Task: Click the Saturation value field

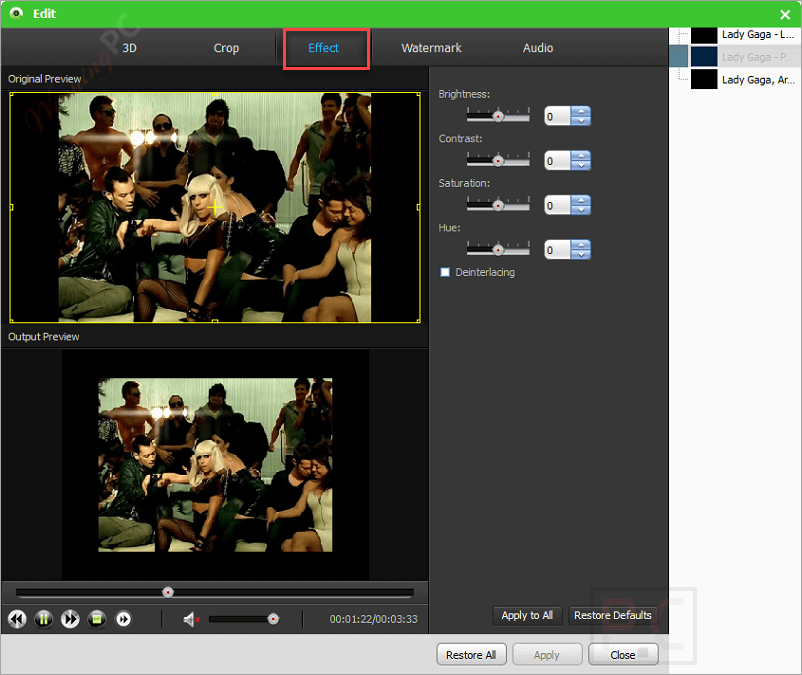Action: click(x=558, y=206)
